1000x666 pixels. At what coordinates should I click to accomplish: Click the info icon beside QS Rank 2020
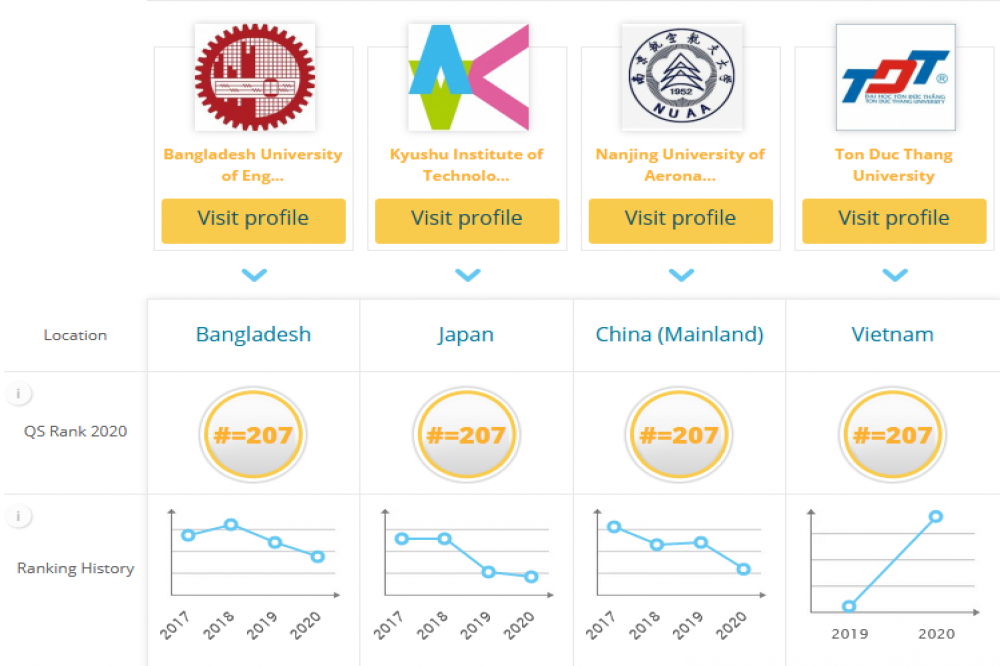(18, 394)
